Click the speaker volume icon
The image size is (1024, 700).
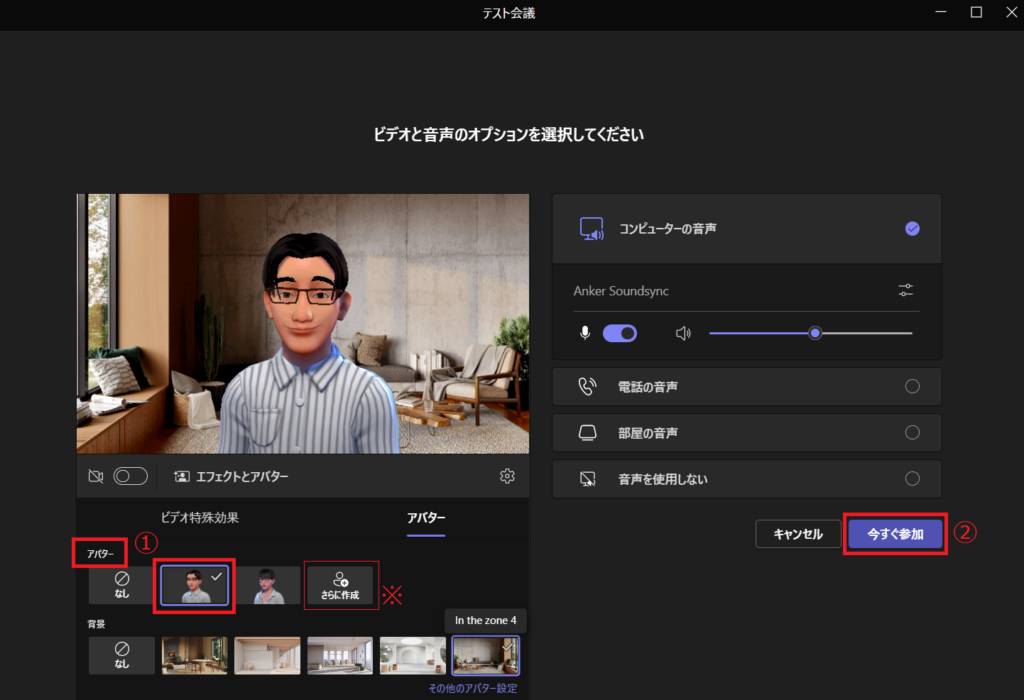[683, 333]
